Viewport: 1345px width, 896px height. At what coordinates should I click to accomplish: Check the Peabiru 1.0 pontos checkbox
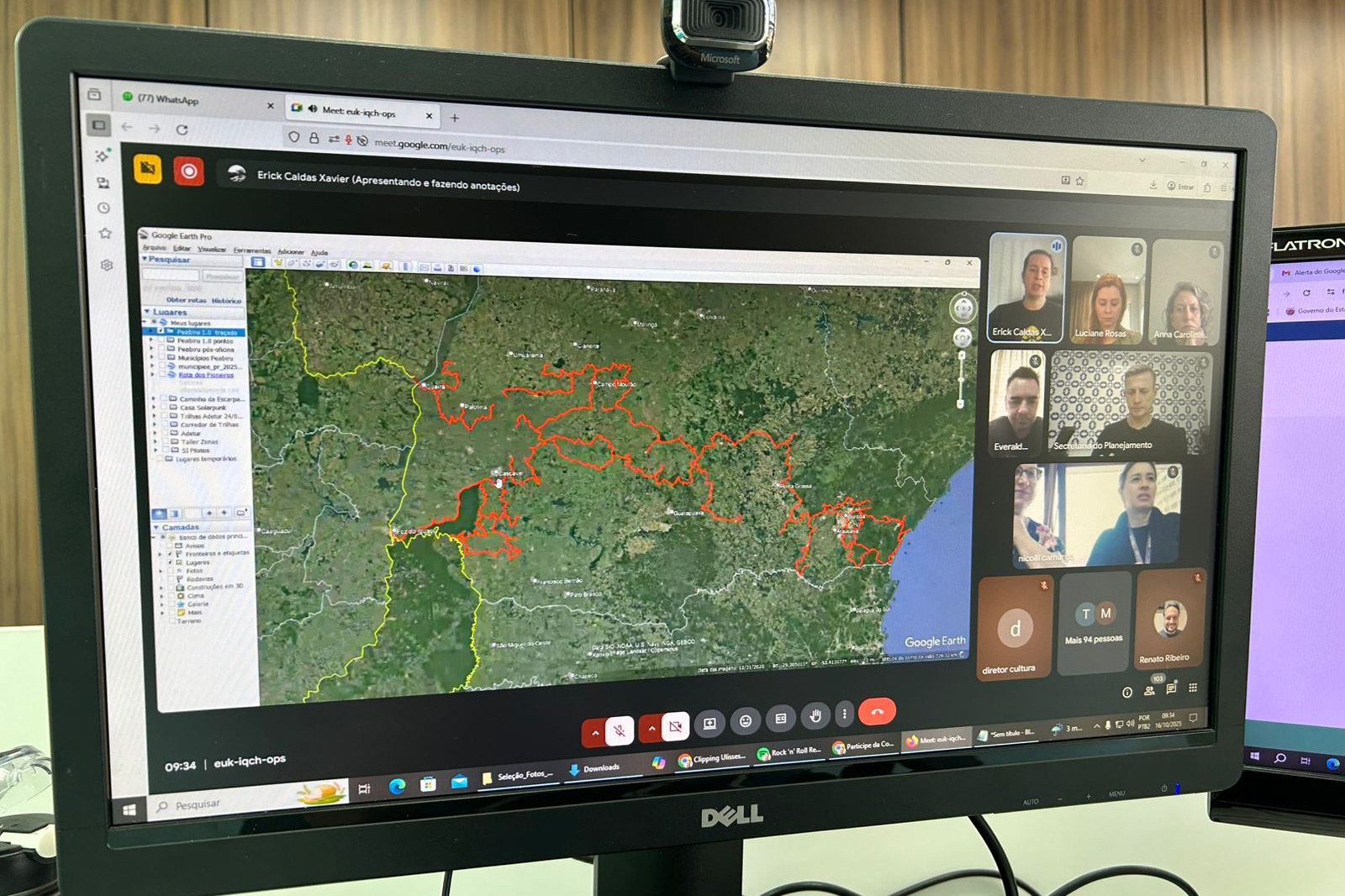(162, 340)
